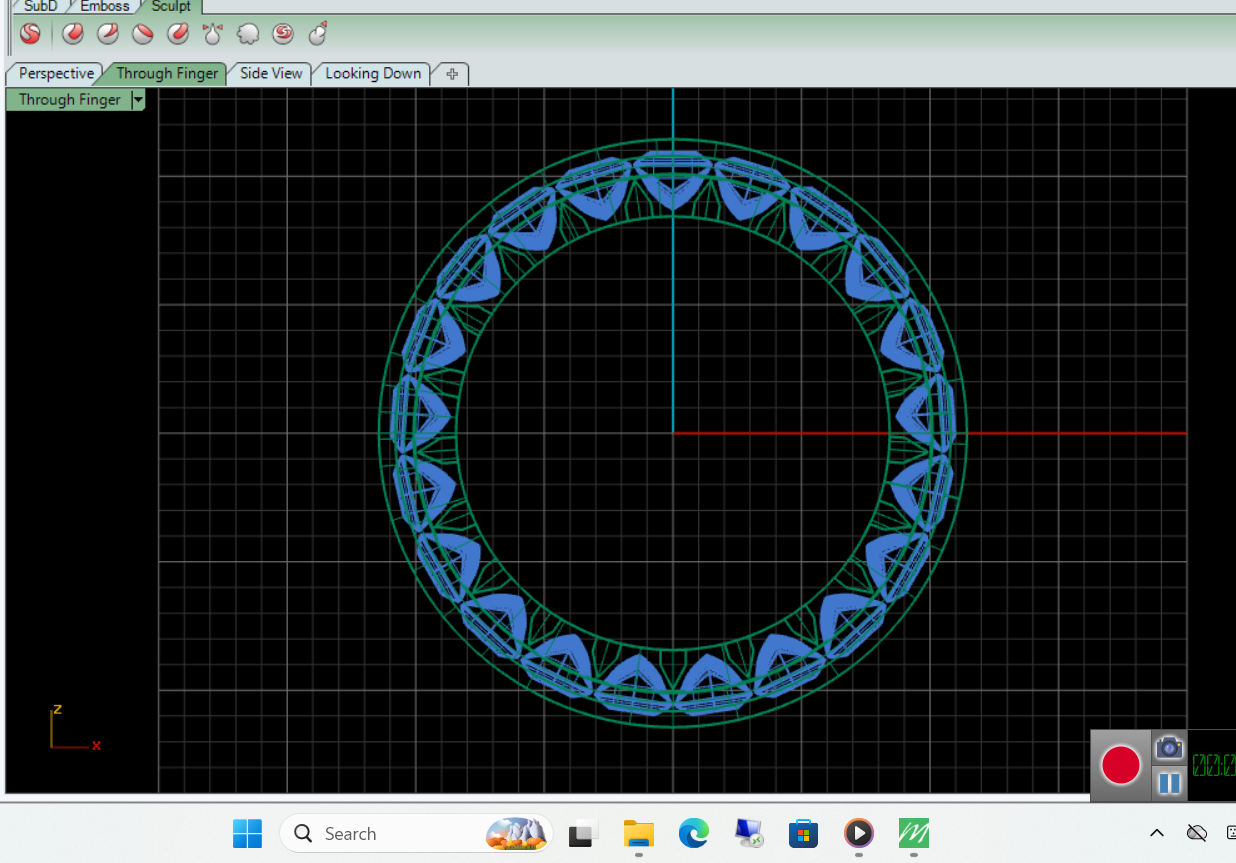Viewport: 1236px width, 863px height.
Task: Take a screenshot with the camera icon
Action: point(1169,747)
